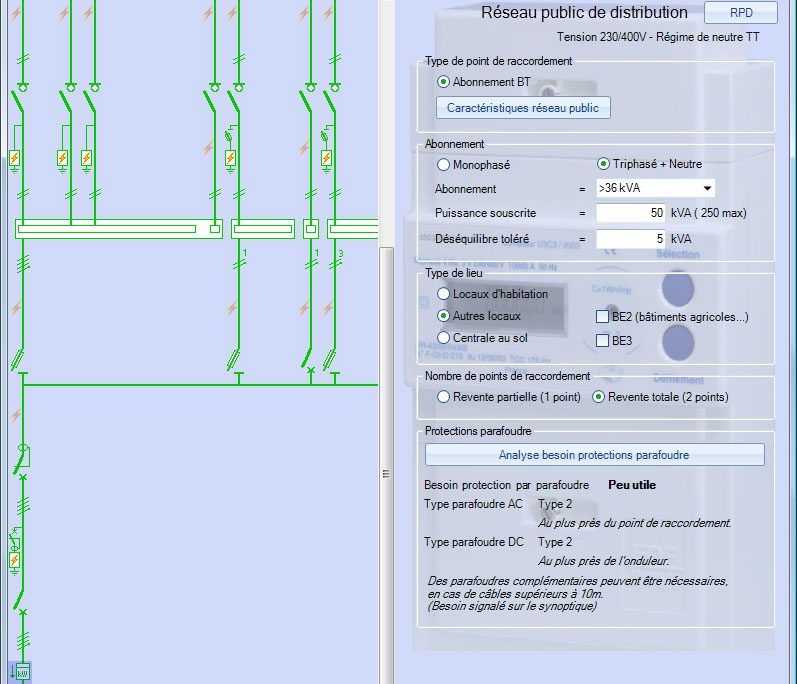Click the surge arrester above the busbar labeled 1
The image size is (797, 684).
click(230, 158)
